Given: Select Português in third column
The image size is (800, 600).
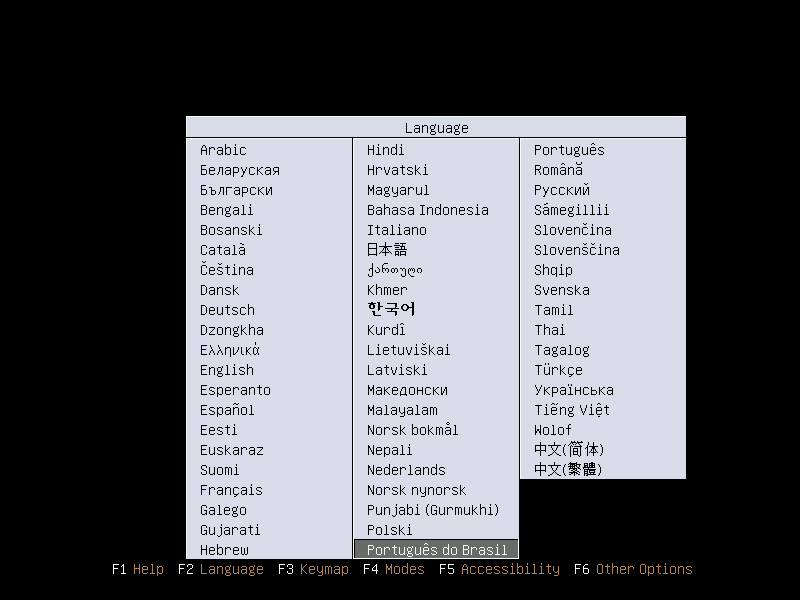Looking at the screenshot, I should pyautogui.click(x=569, y=150).
